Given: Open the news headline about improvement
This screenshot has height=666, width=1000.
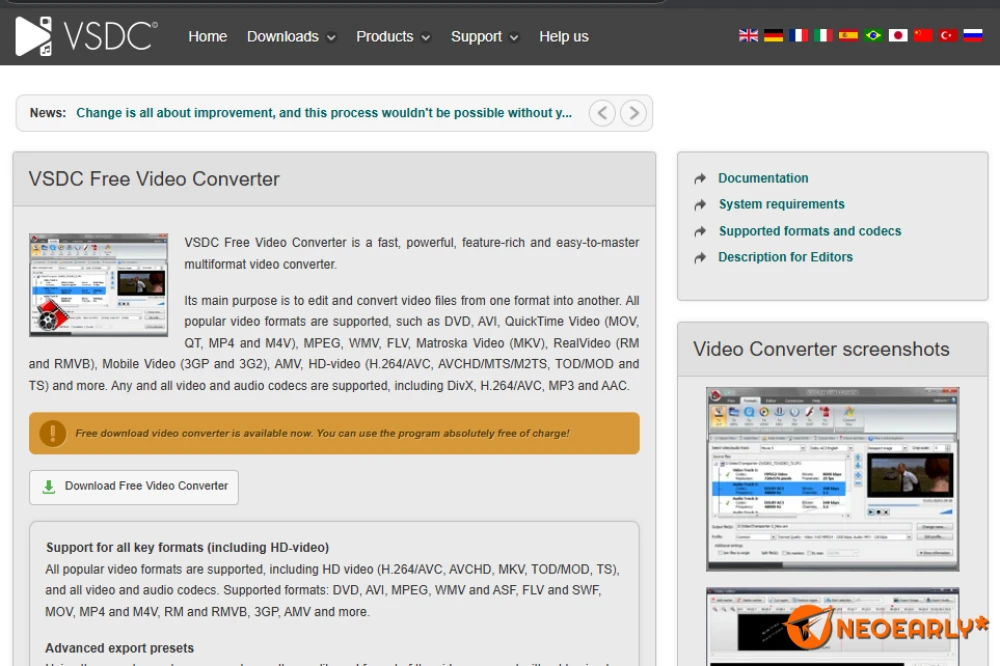Looking at the screenshot, I should click(324, 113).
